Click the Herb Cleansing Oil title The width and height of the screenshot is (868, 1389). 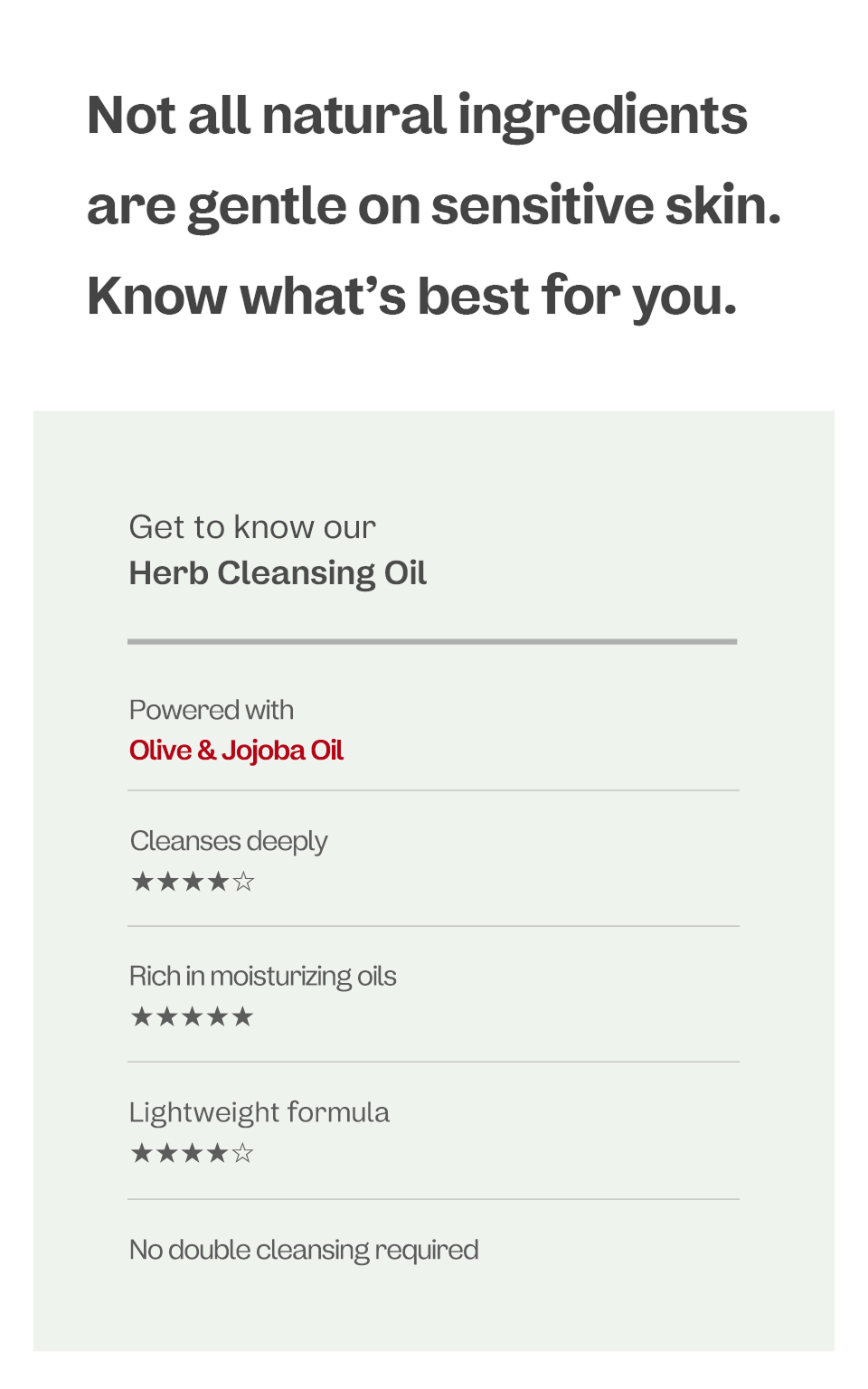tap(278, 573)
